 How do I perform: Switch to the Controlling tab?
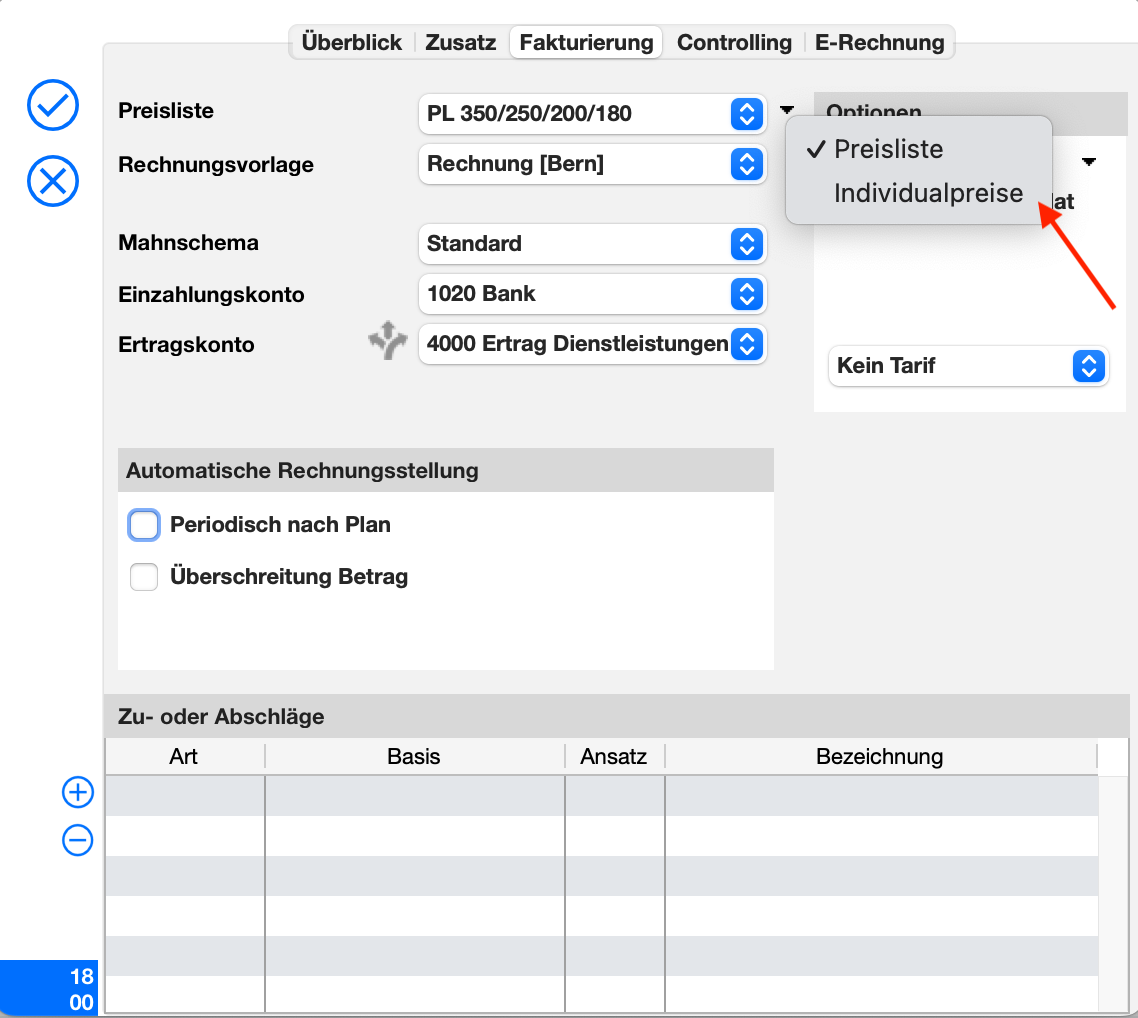(x=734, y=43)
